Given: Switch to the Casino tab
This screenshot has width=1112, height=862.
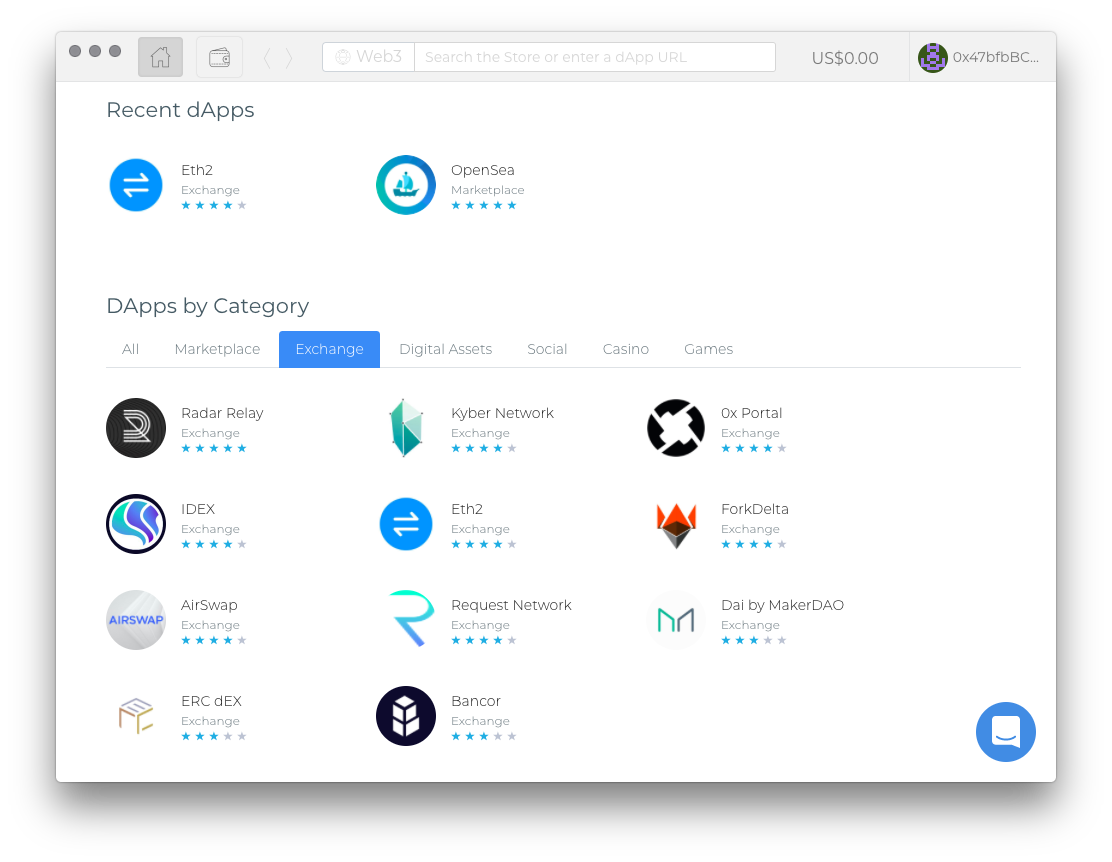Looking at the screenshot, I should point(626,349).
